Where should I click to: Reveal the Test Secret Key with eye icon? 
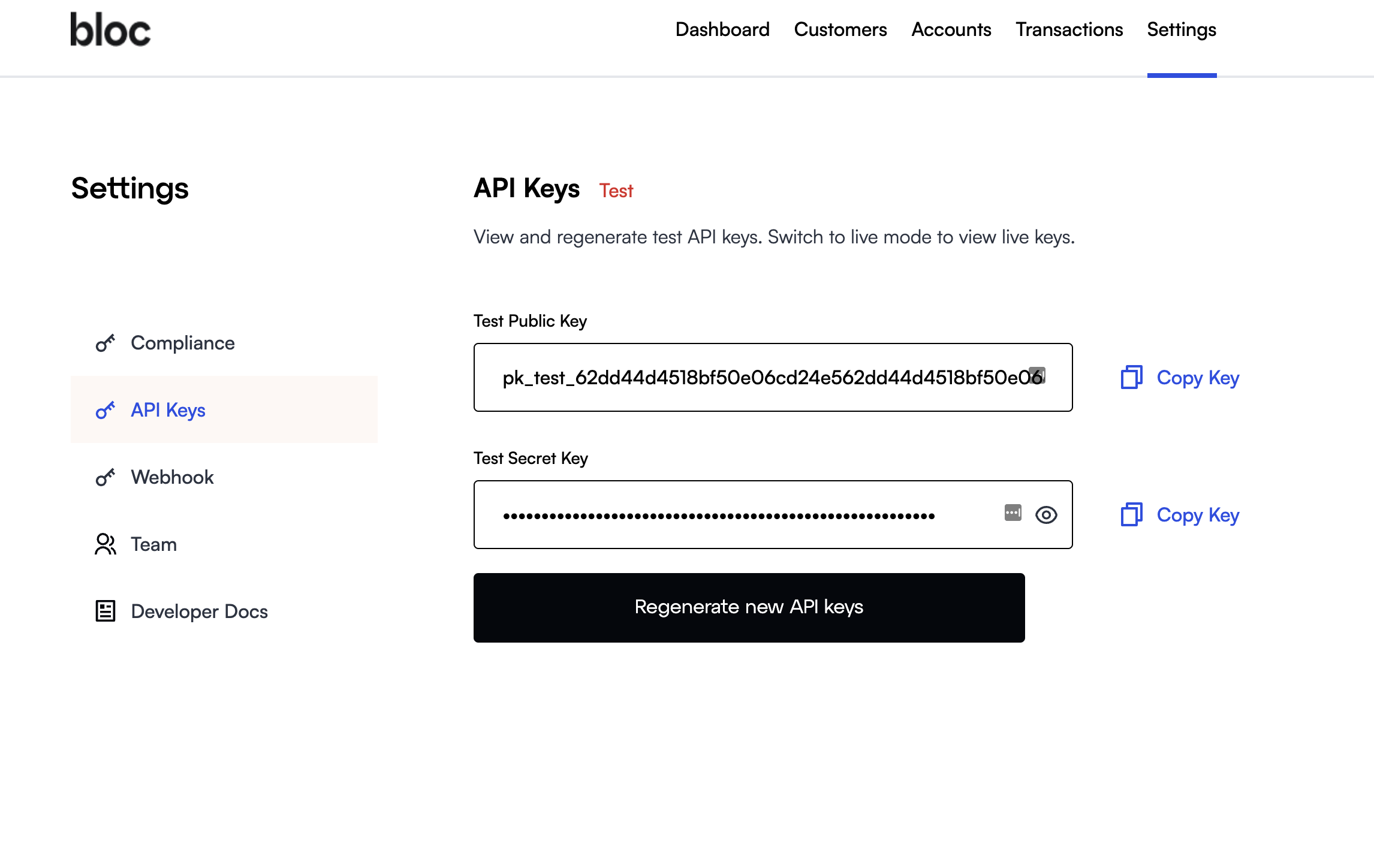[1046, 515]
